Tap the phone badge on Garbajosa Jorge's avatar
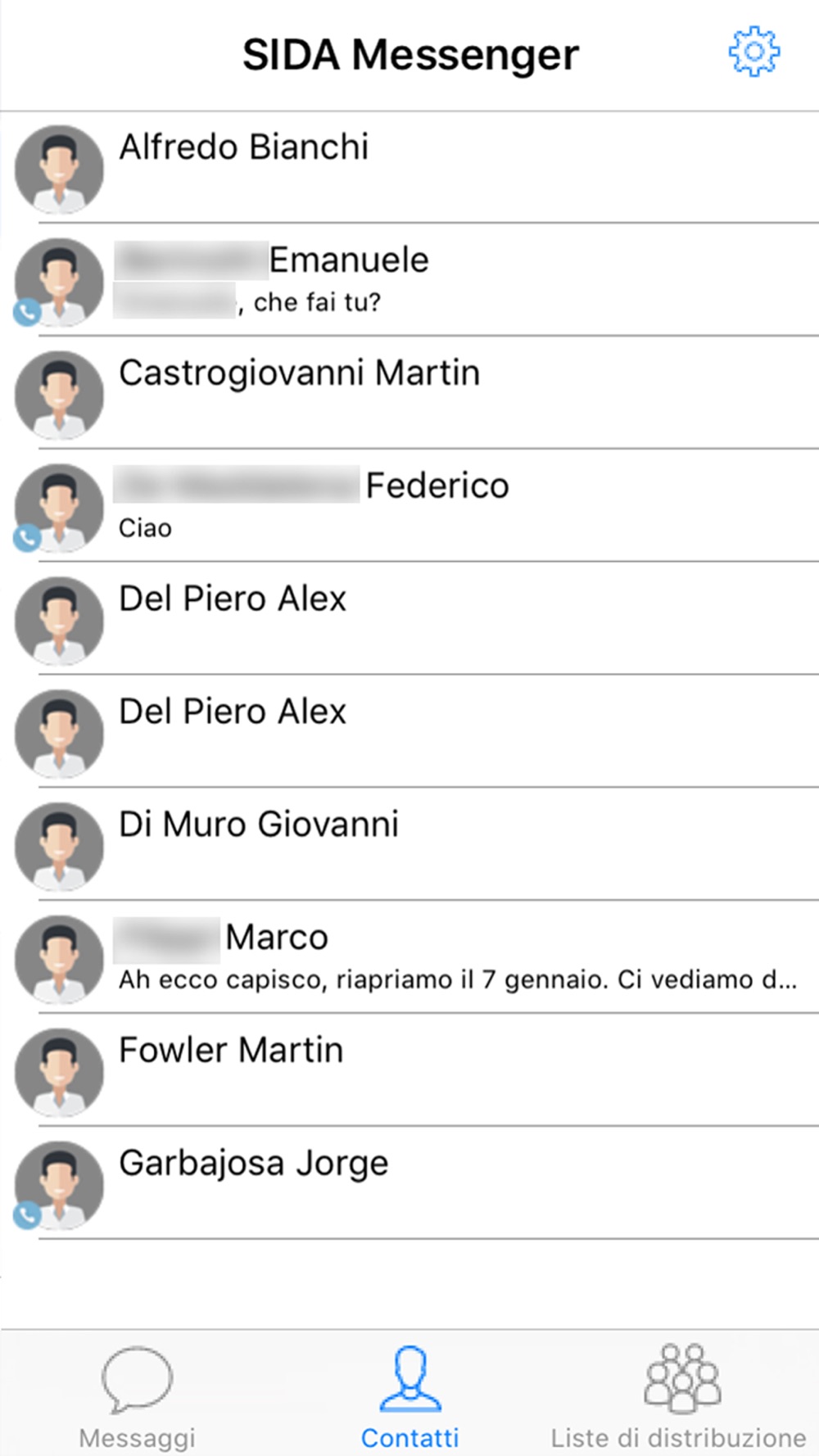The height and width of the screenshot is (1456, 819). pos(27,1215)
